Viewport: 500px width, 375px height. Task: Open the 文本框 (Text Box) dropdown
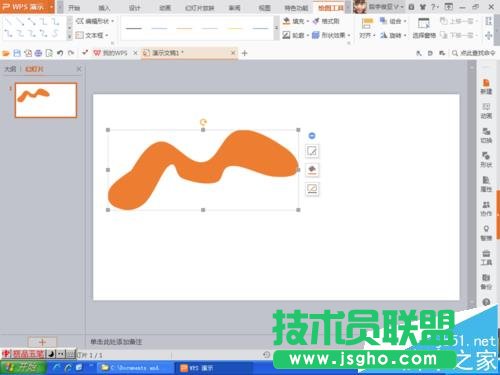click(x=93, y=35)
